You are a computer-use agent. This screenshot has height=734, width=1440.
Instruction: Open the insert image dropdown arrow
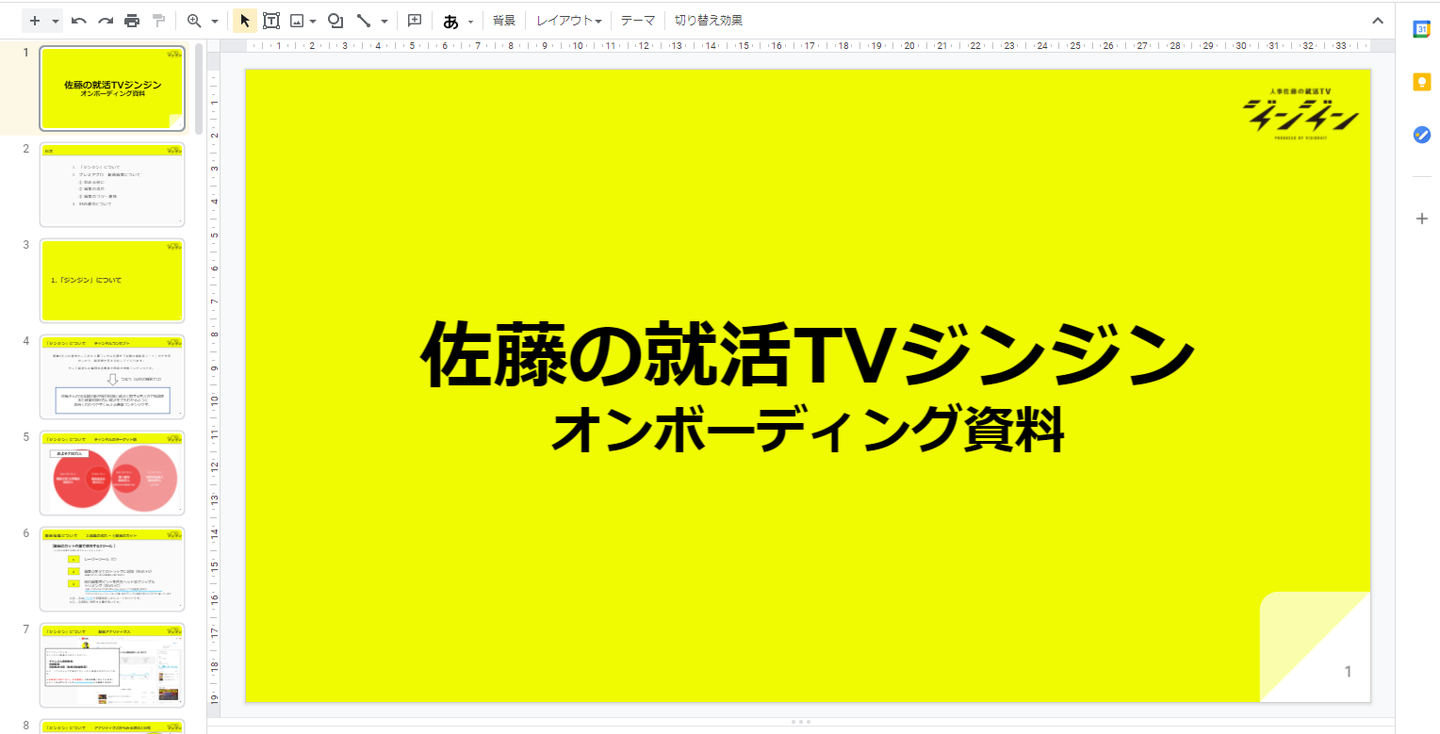[313, 21]
